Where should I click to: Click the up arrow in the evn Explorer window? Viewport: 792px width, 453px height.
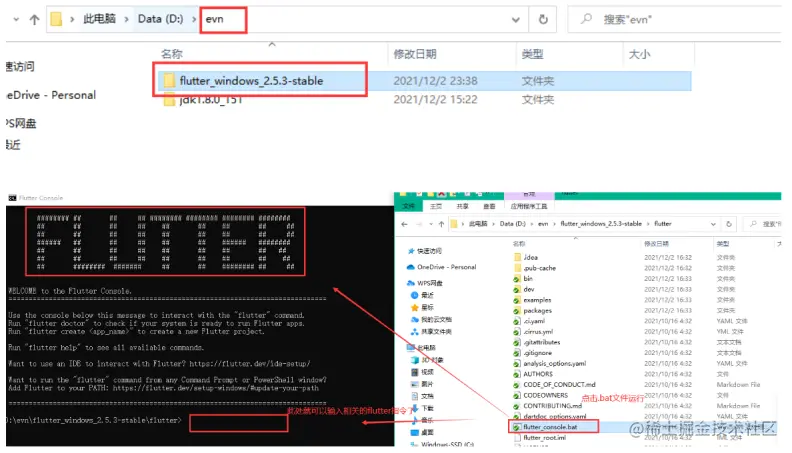click(34, 20)
